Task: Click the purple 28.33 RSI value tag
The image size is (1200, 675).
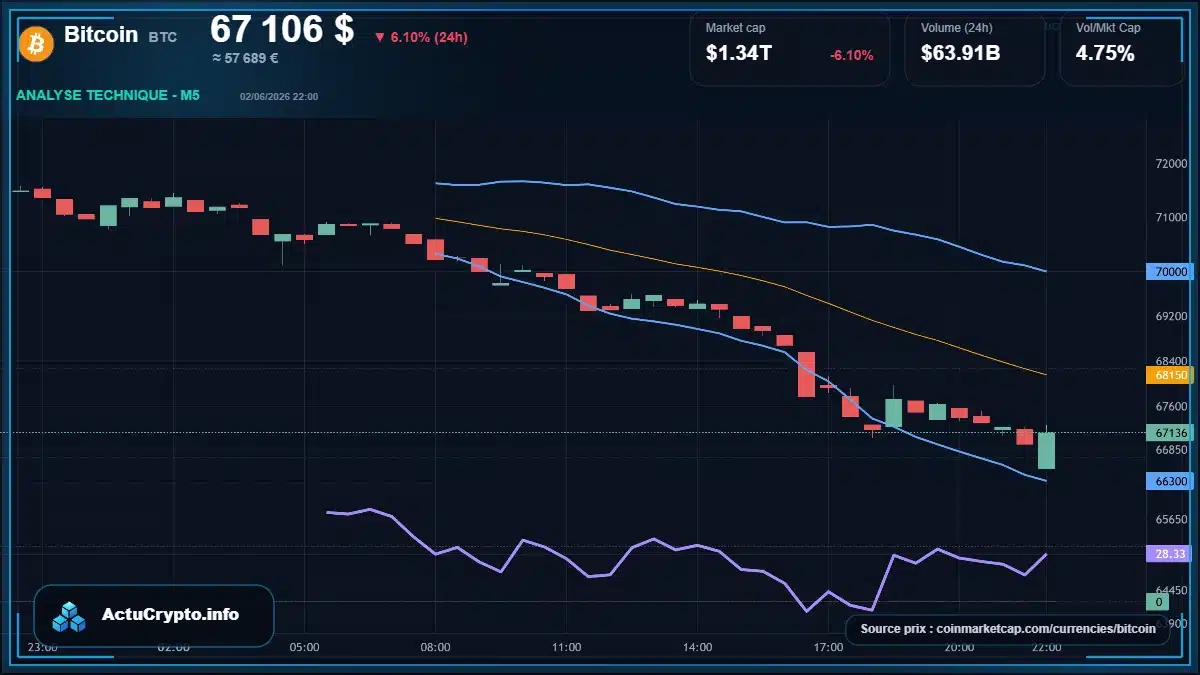Action: [1170, 553]
